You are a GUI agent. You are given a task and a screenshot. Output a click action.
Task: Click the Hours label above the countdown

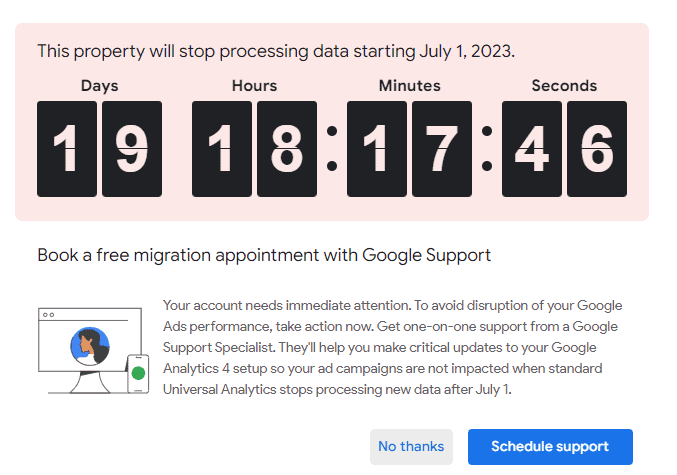(254, 86)
